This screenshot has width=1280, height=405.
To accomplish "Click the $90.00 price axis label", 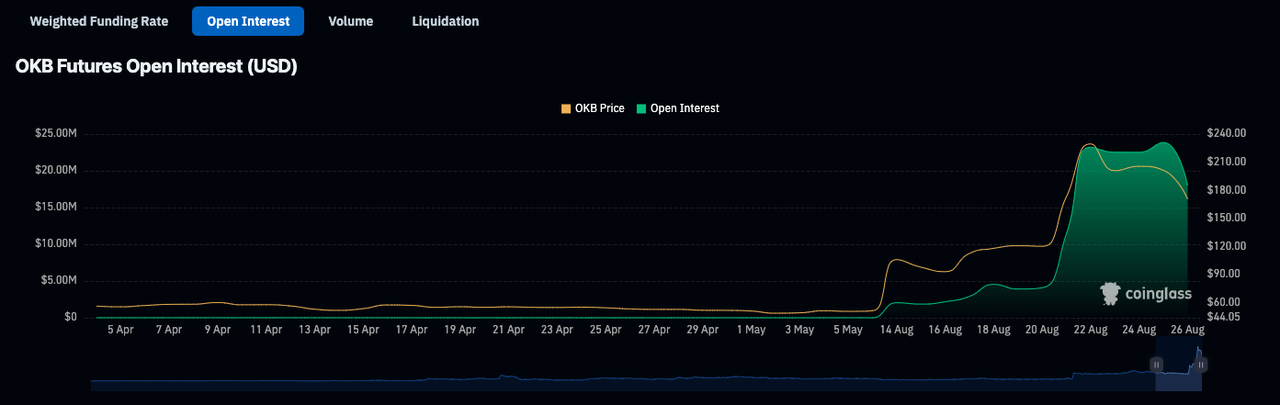I will (x=1222, y=273).
